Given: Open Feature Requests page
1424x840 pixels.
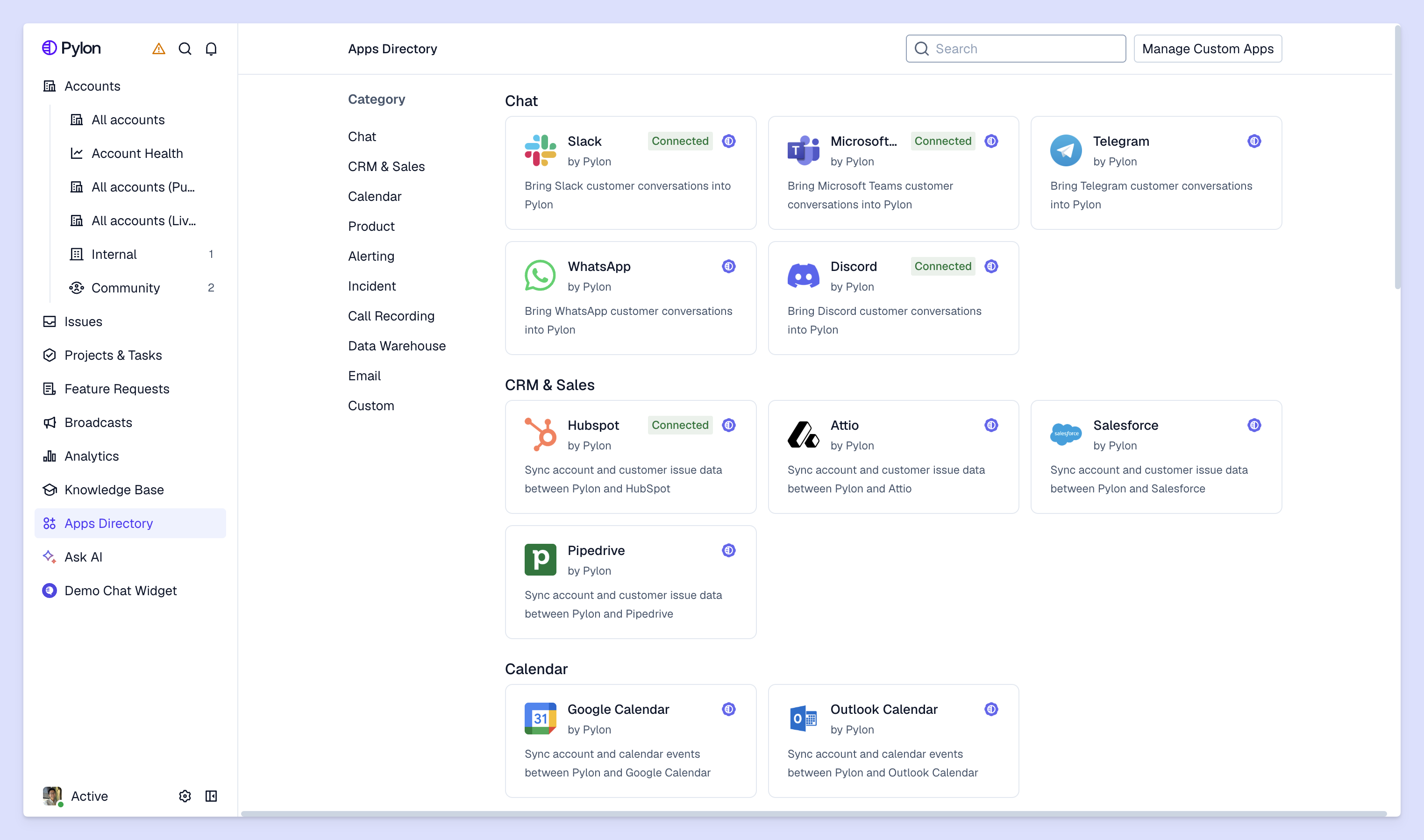Looking at the screenshot, I should tap(130, 389).
